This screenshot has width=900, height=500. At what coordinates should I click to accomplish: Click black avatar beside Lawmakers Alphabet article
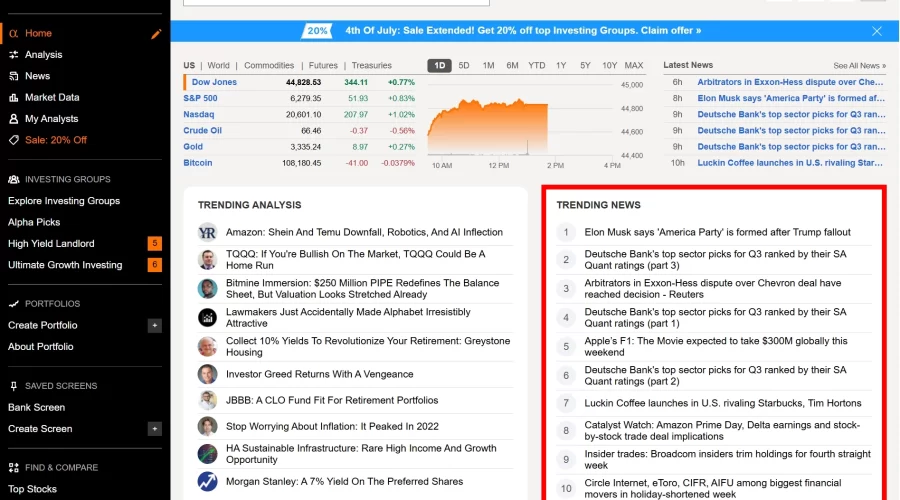click(207, 317)
